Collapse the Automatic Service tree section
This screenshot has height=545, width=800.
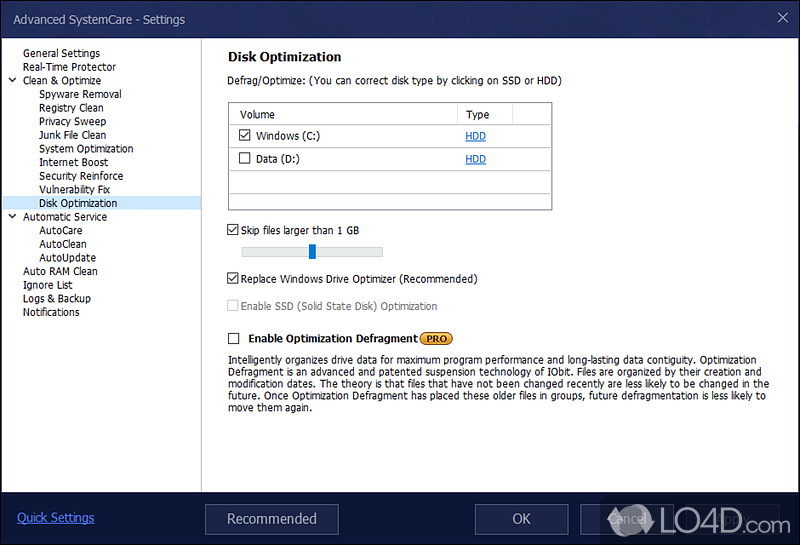tap(12, 217)
